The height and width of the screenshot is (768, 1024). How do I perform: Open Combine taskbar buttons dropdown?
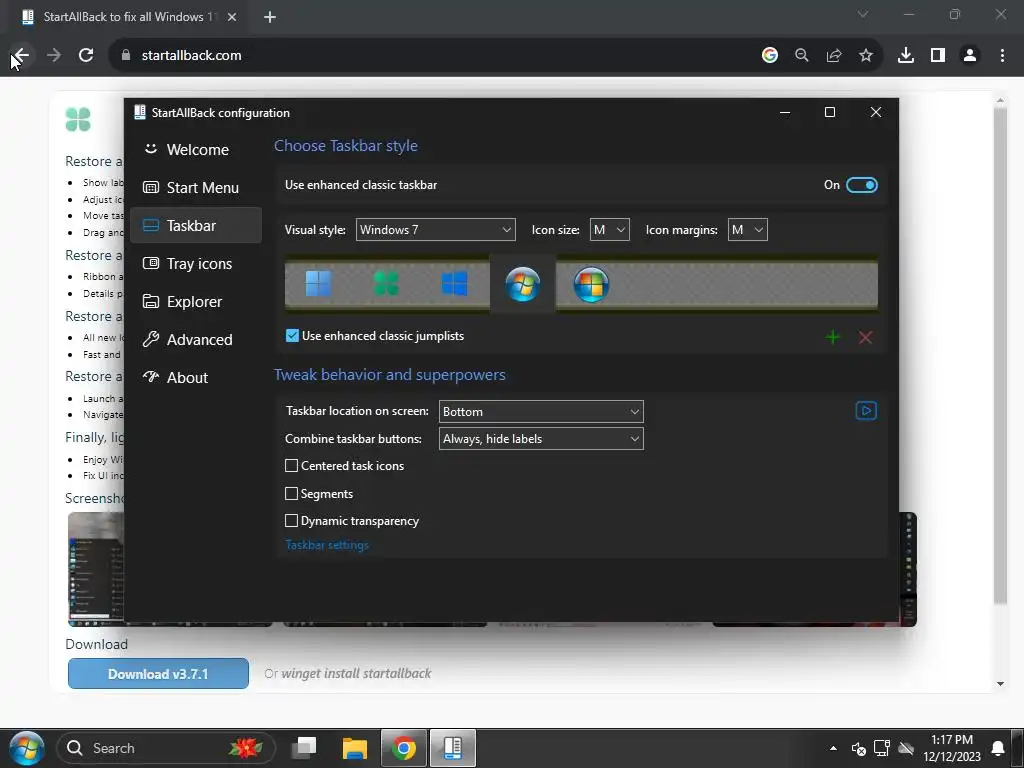tap(541, 439)
